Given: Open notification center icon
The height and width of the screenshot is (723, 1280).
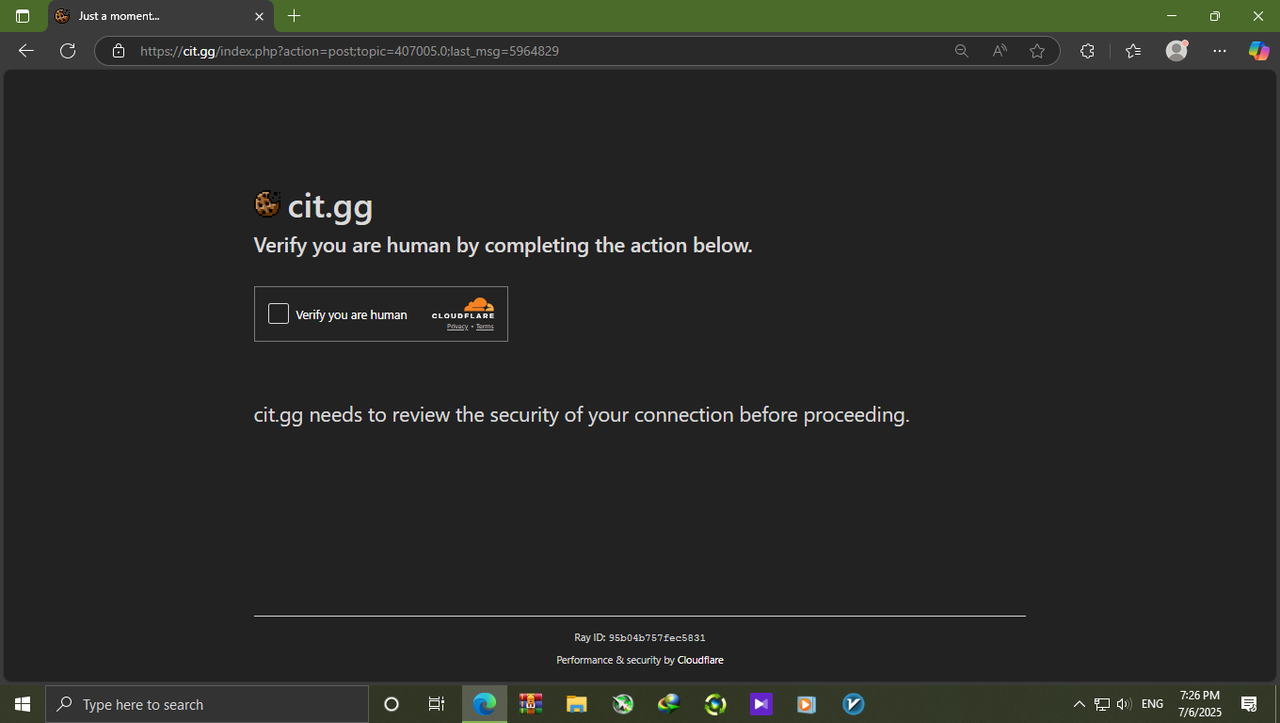Looking at the screenshot, I should click(1249, 704).
